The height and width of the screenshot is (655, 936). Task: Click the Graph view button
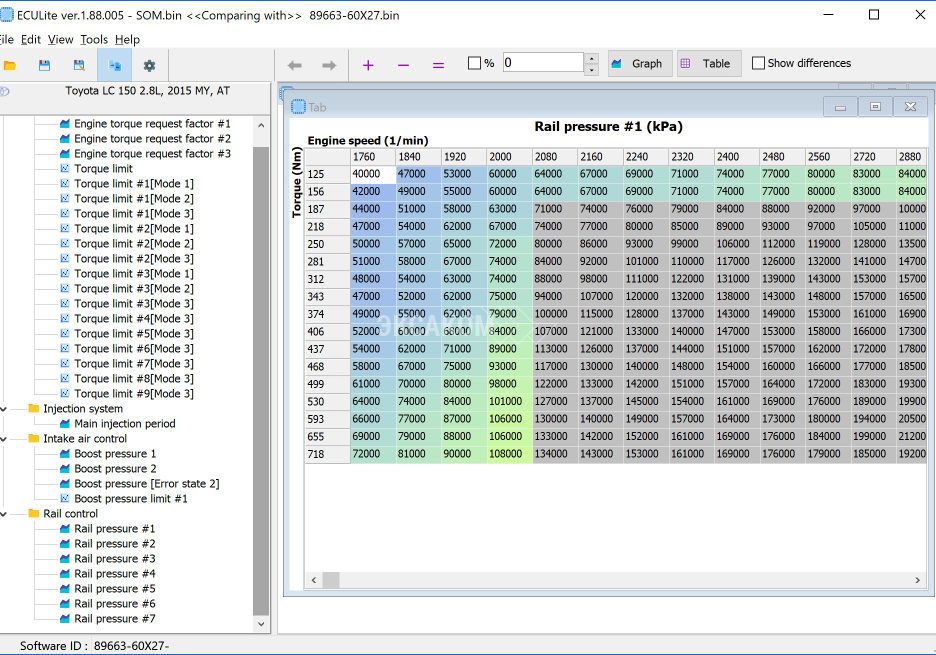tap(637, 63)
